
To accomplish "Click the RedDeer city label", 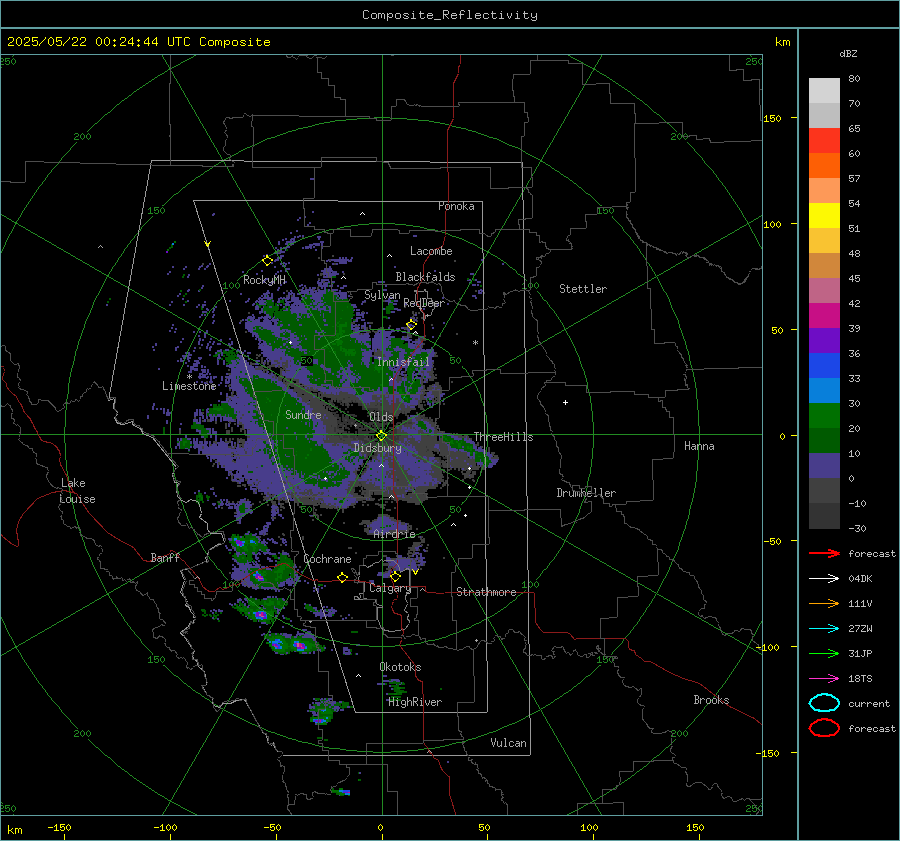I will click(x=424, y=303).
